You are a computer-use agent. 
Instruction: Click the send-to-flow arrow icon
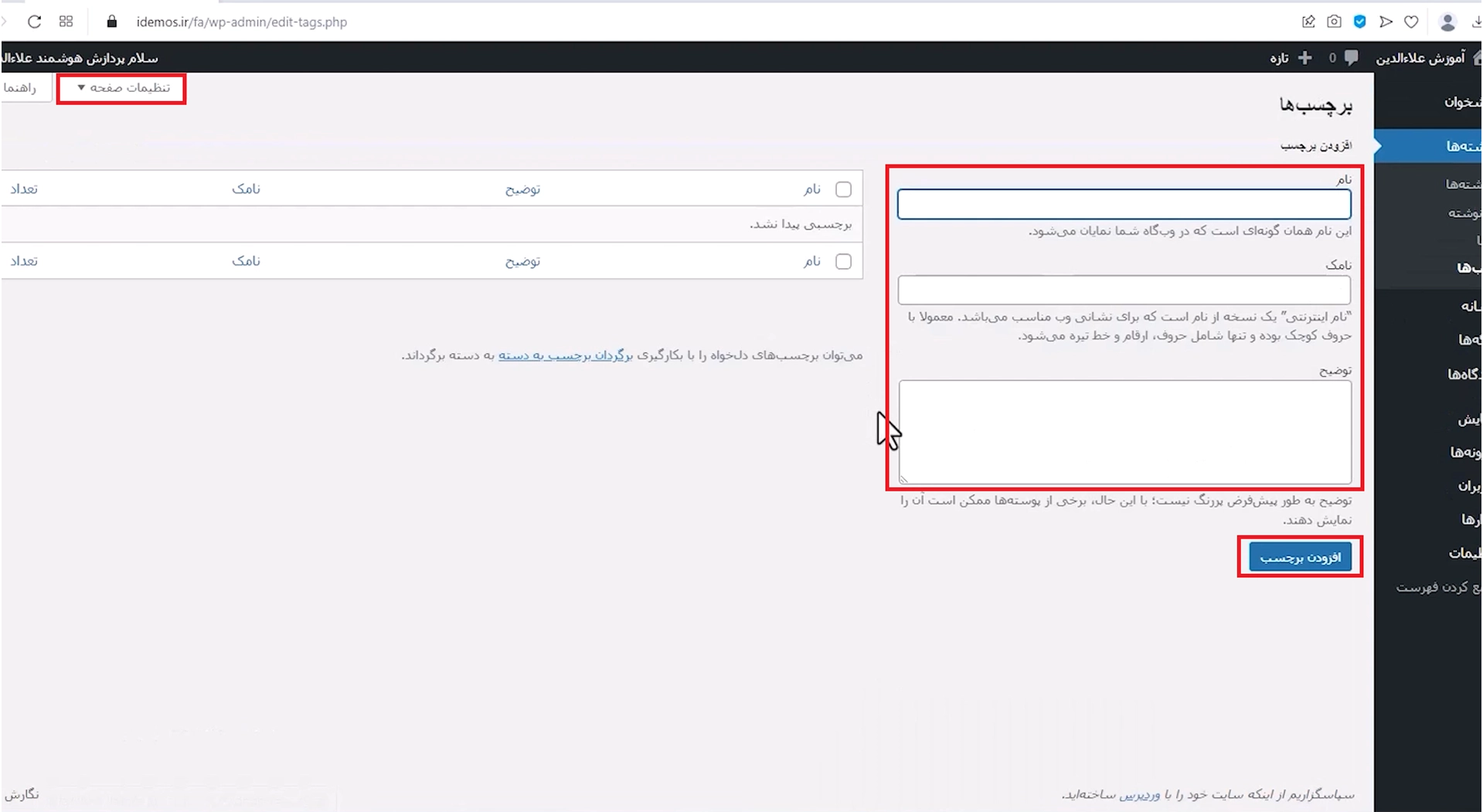point(1386,22)
